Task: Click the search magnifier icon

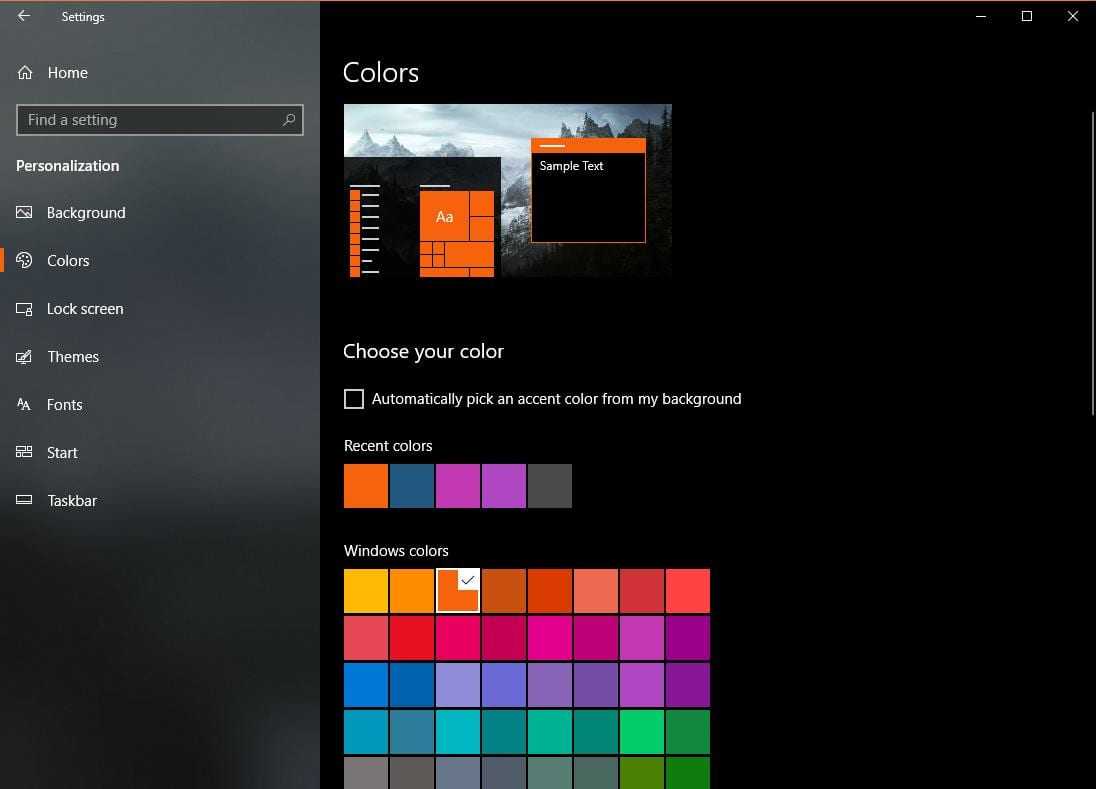Action: coord(289,120)
